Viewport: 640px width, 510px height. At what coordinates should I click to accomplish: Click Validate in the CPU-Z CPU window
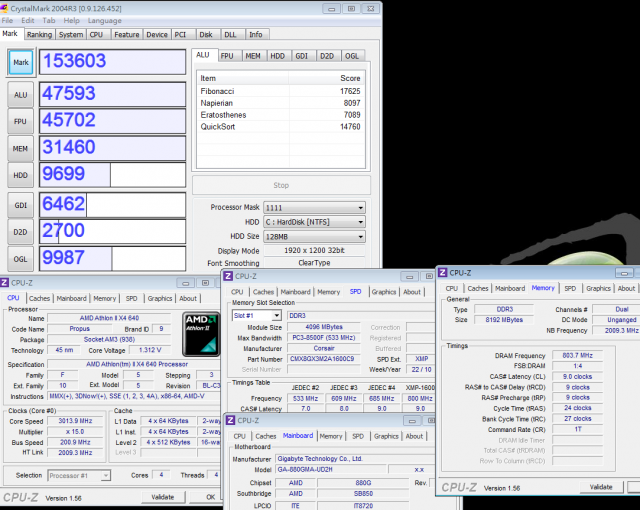point(163,497)
